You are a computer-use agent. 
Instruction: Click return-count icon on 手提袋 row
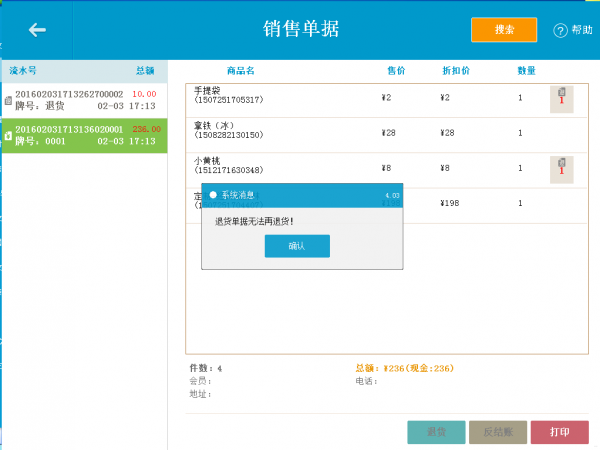[x=561, y=99]
